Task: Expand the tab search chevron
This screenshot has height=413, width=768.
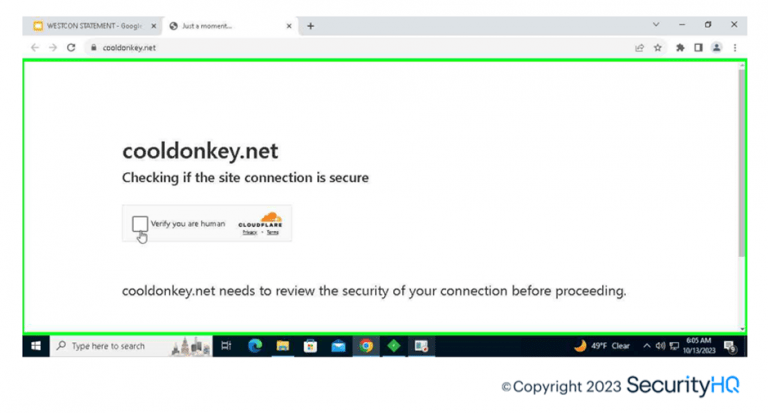Action: tap(656, 25)
